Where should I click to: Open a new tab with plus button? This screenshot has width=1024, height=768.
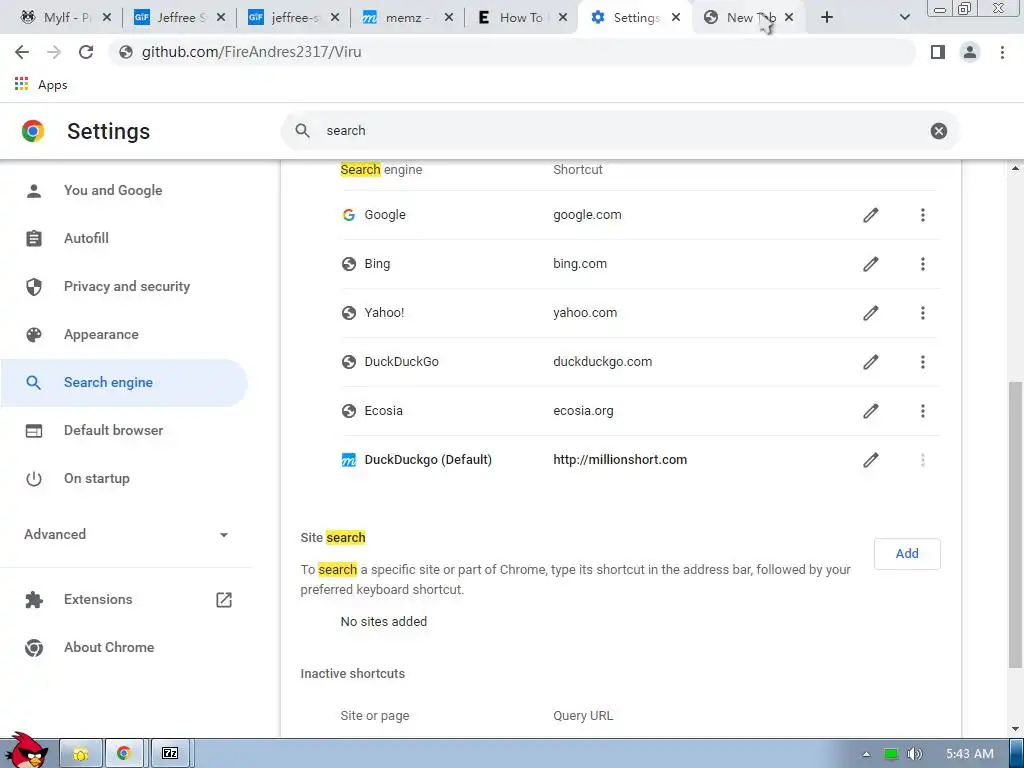[x=827, y=18]
